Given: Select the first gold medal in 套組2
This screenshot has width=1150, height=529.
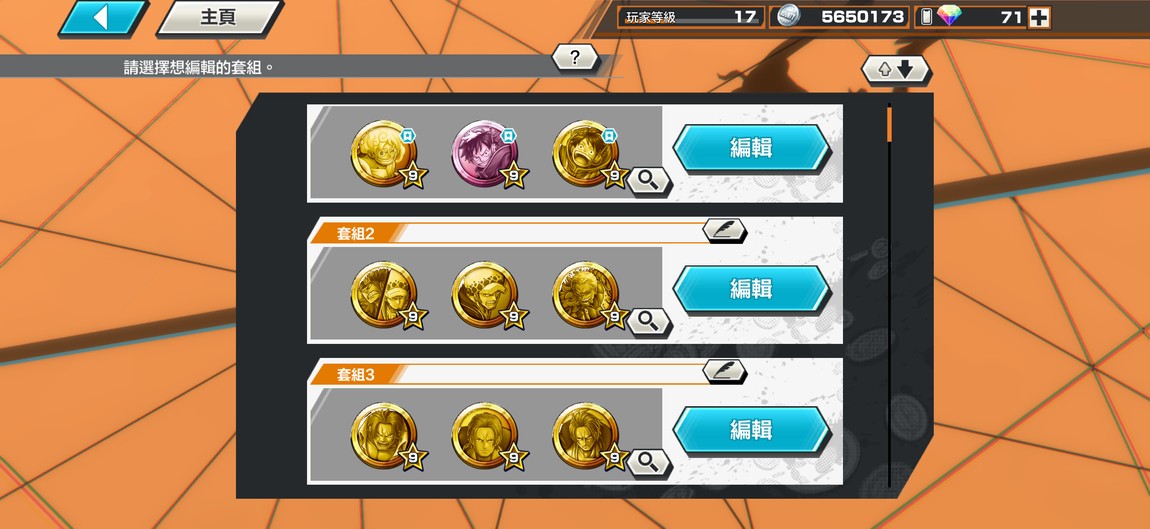Looking at the screenshot, I should tap(384, 294).
